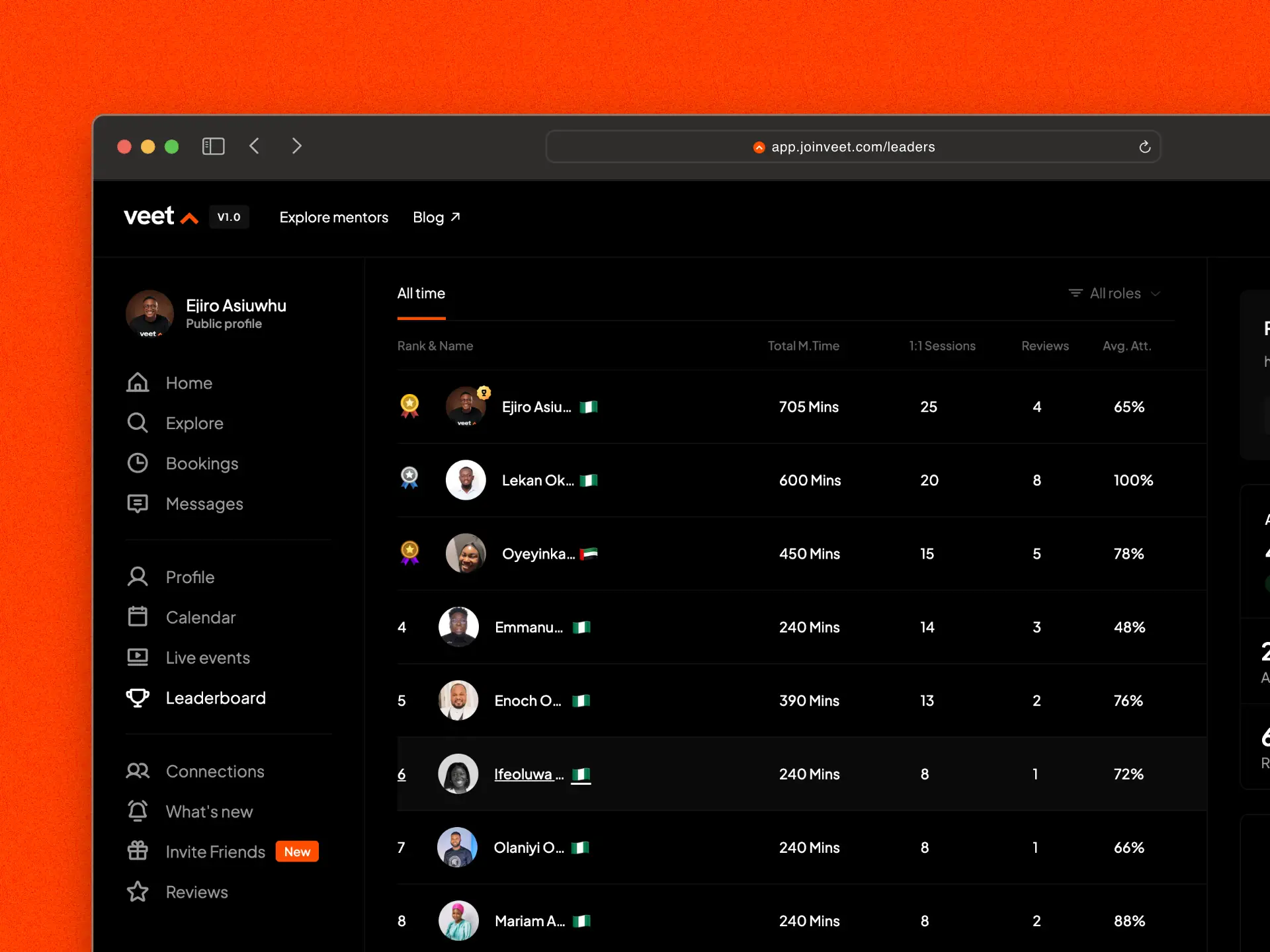Open Explore mentors in top navigation
The width and height of the screenshot is (1270, 952).
click(x=333, y=218)
